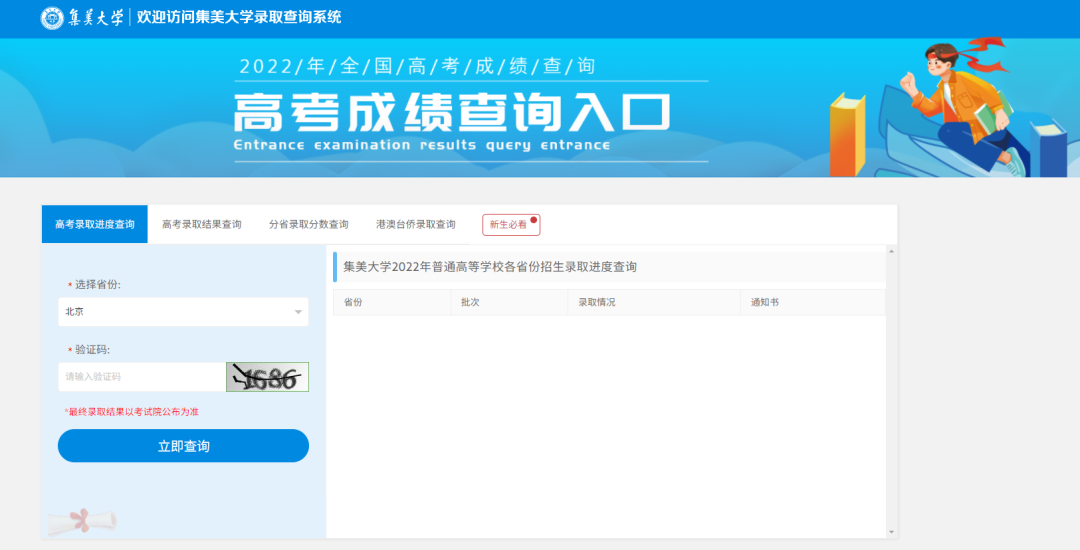Switch to 高考录取结果查询 tab
The height and width of the screenshot is (550, 1080).
(x=202, y=224)
